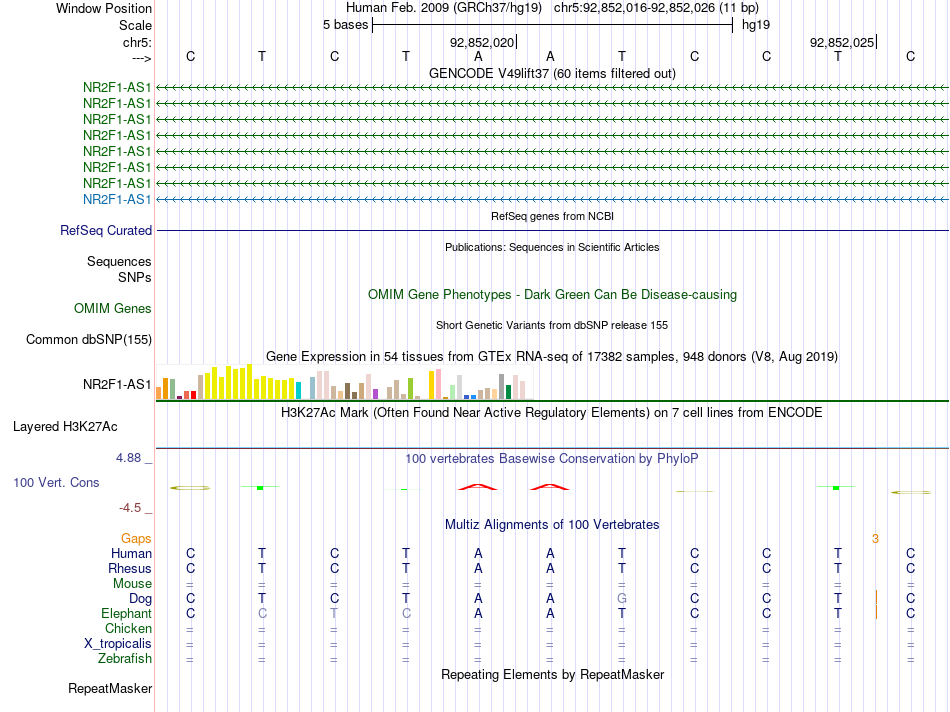Select the Human species row label
The height and width of the screenshot is (712, 950).
(131, 553)
